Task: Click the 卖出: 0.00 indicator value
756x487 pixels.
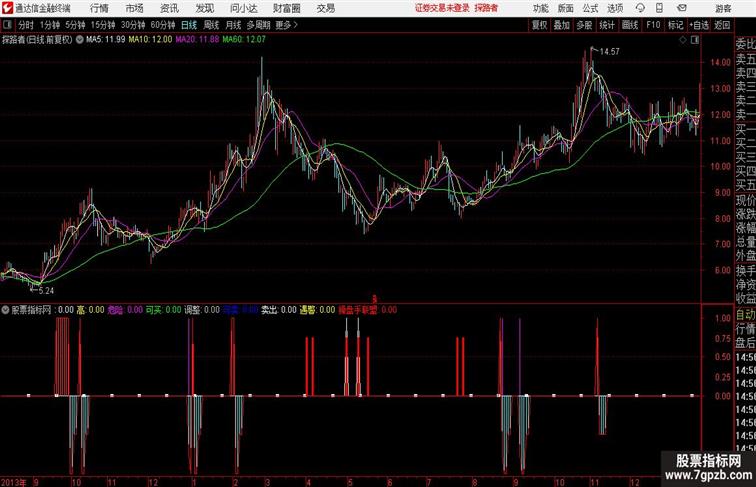Action: click(279, 310)
